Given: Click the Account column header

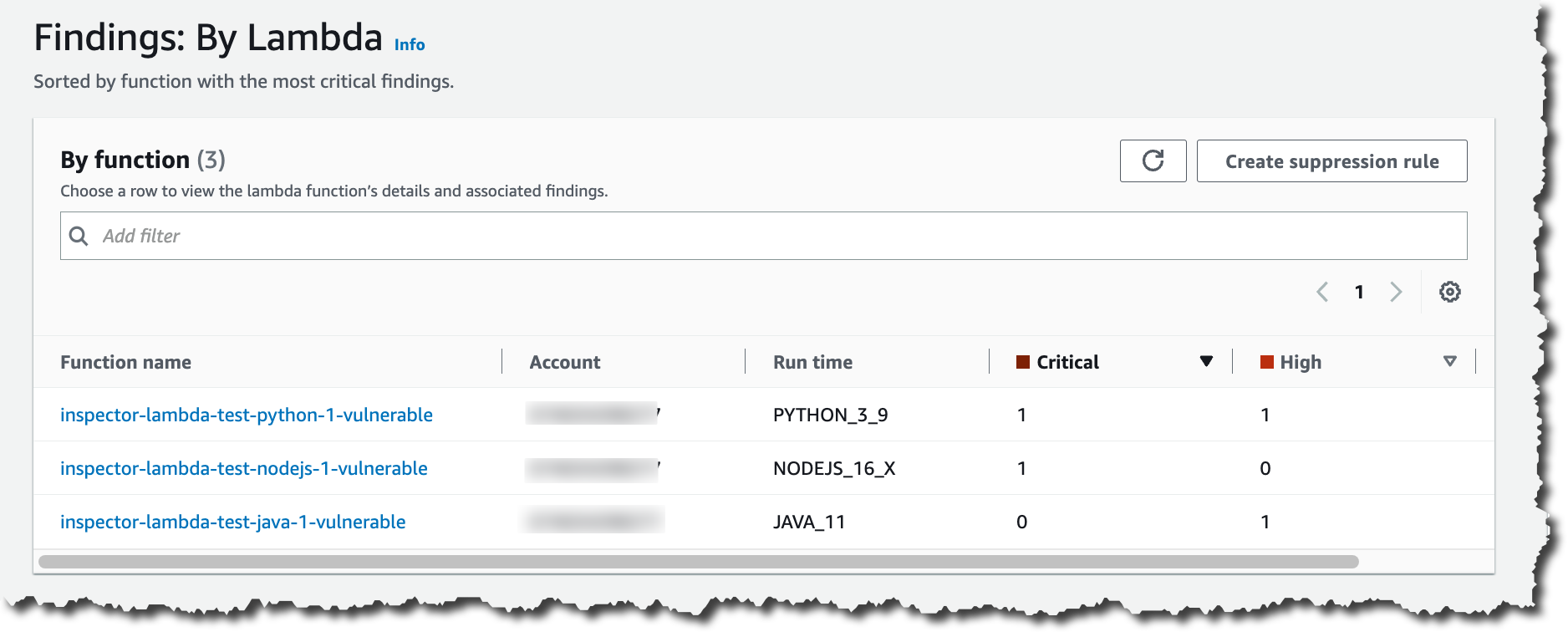Looking at the screenshot, I should point(565,362).
